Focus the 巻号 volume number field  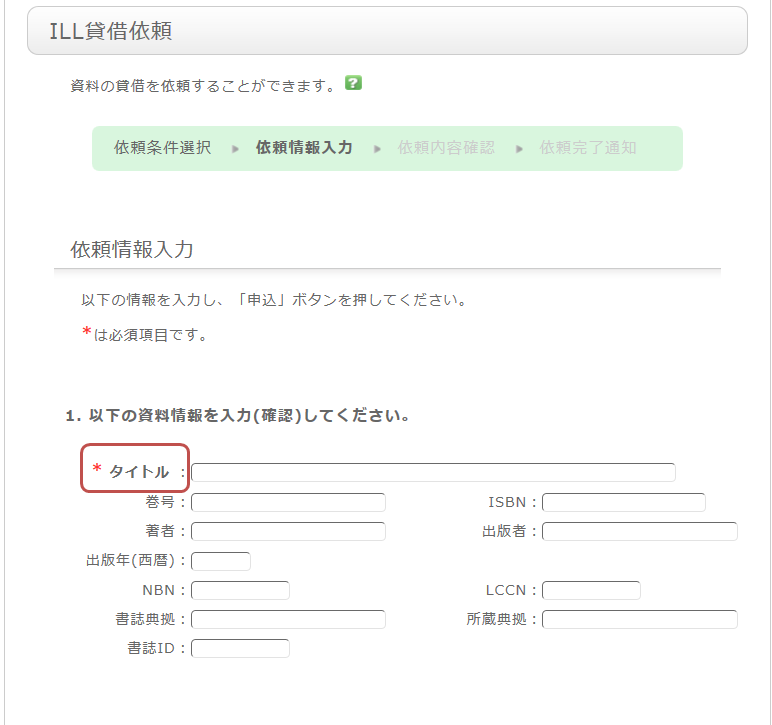tap(288, 502)
